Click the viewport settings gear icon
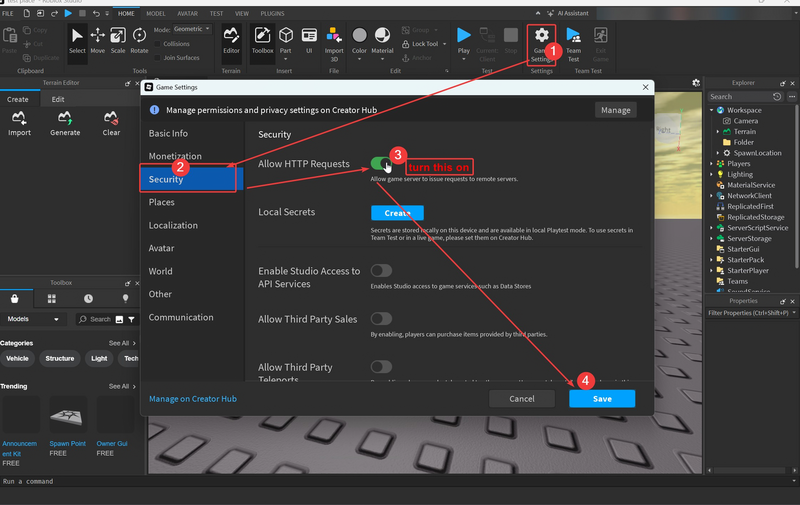 click(x=696, y=83)
